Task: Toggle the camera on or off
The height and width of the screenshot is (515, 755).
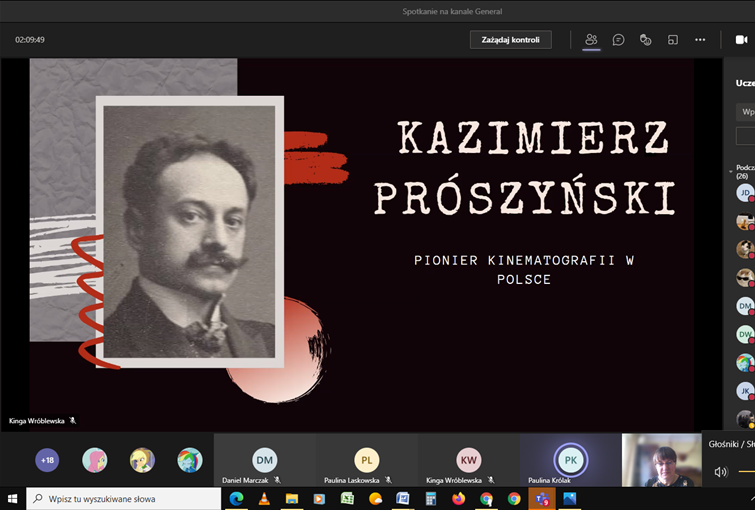Action: coord(742,39)
